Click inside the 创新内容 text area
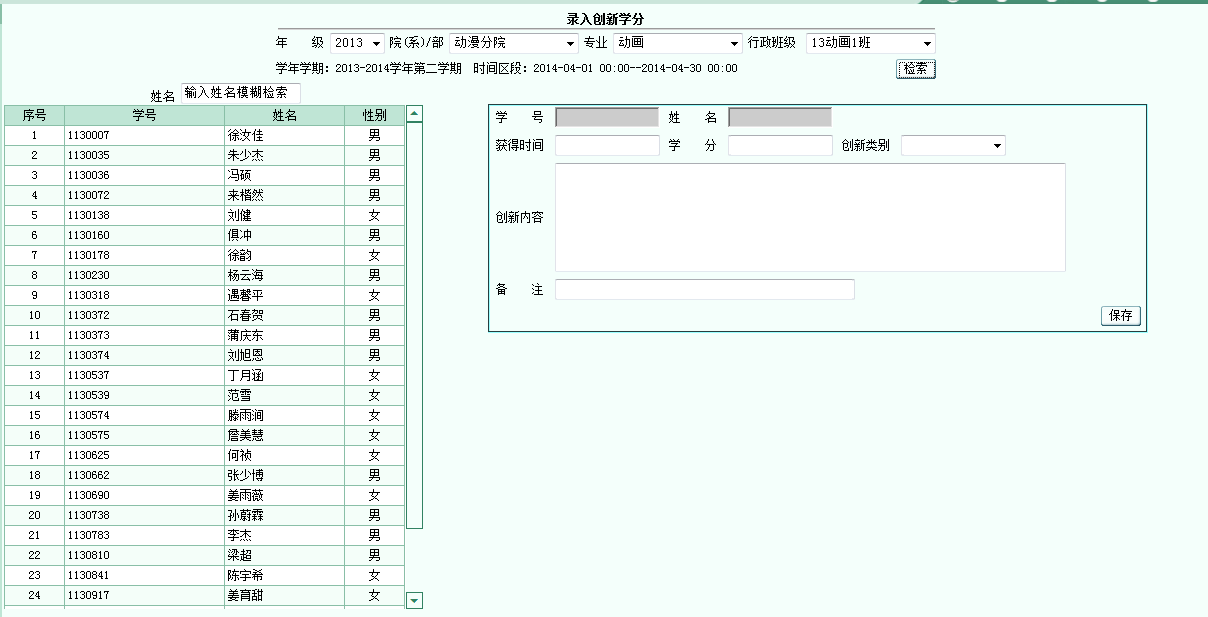Image resolution: width=1208 pixels, height=617 pixels. (810, 217)
